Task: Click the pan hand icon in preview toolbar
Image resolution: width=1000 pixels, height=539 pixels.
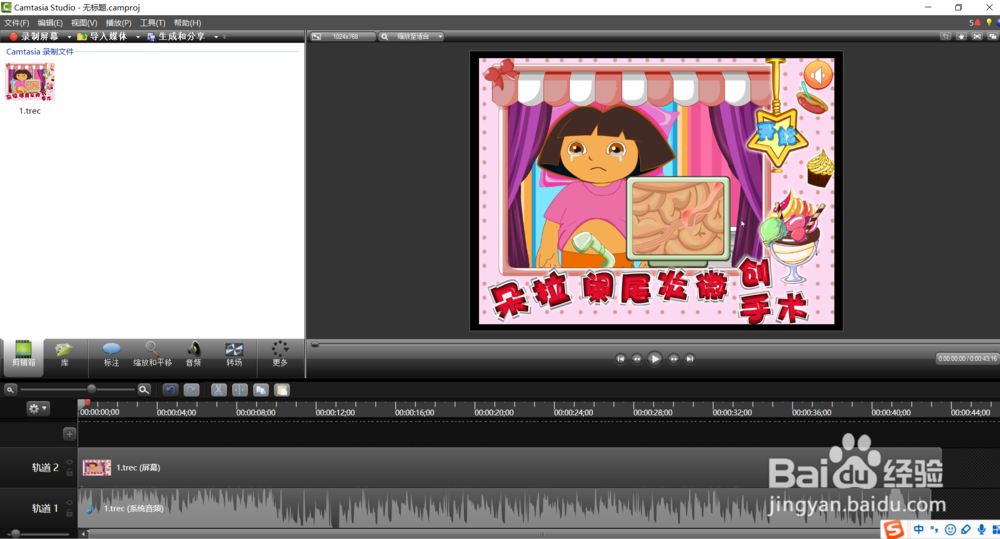Action: [961, 36]
